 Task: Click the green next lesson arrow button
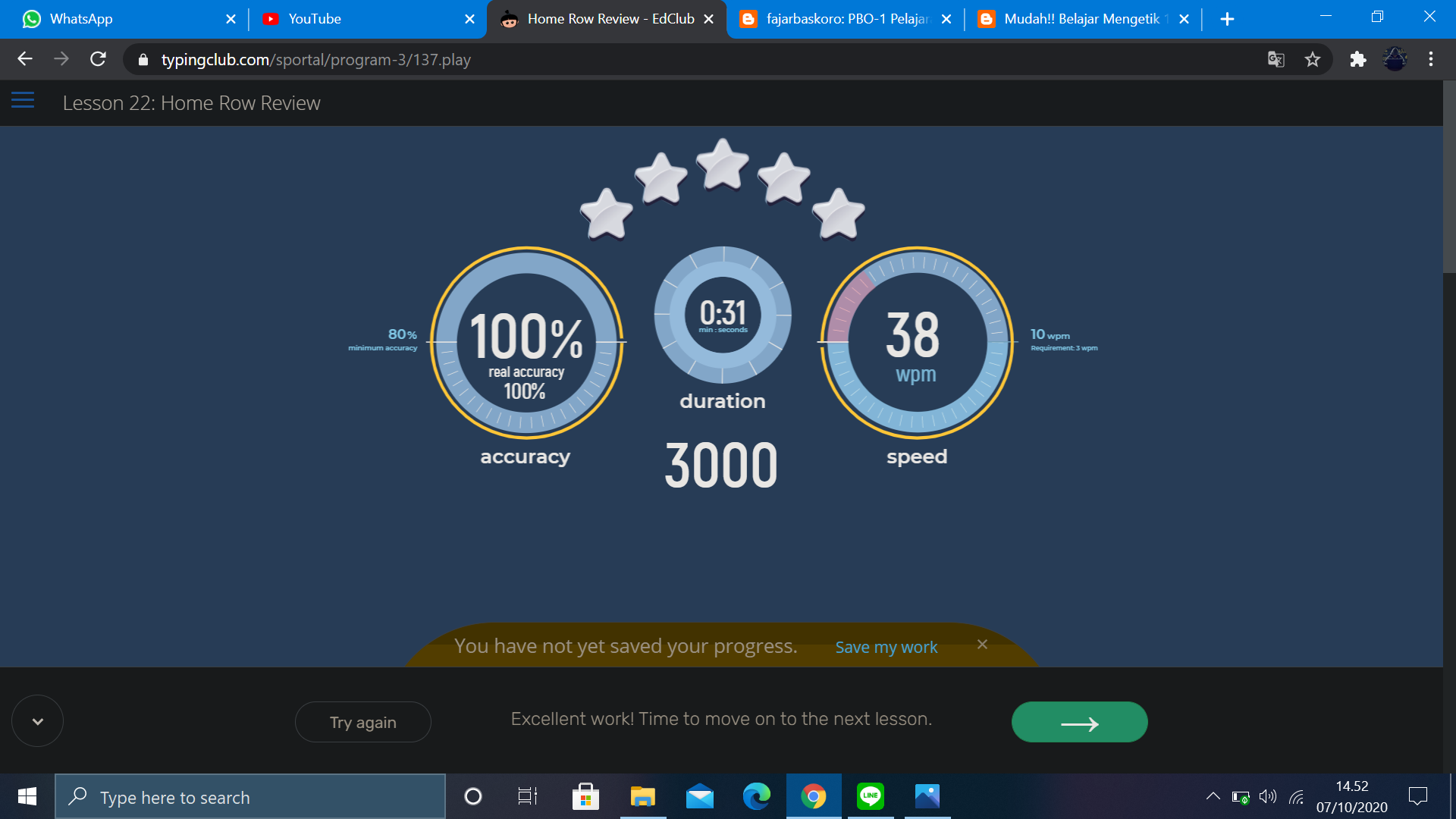click(1078, 722)
